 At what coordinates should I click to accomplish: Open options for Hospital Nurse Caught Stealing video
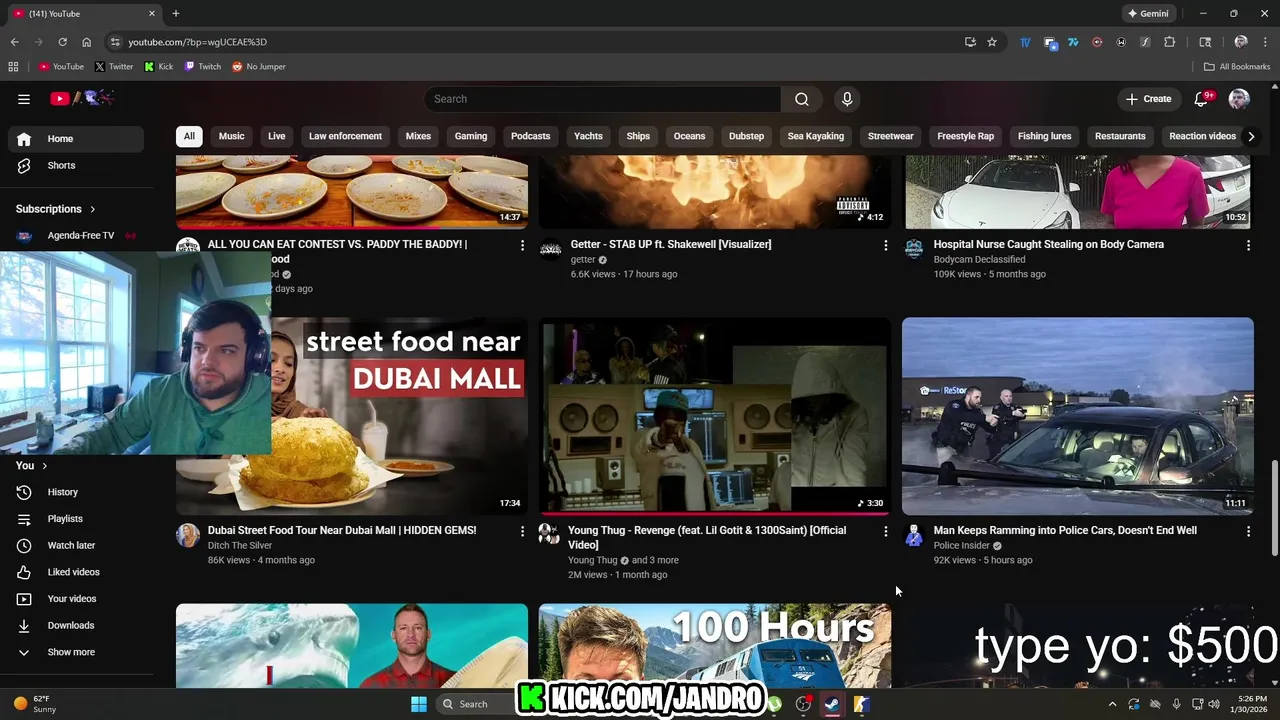tap(1248, 245)
